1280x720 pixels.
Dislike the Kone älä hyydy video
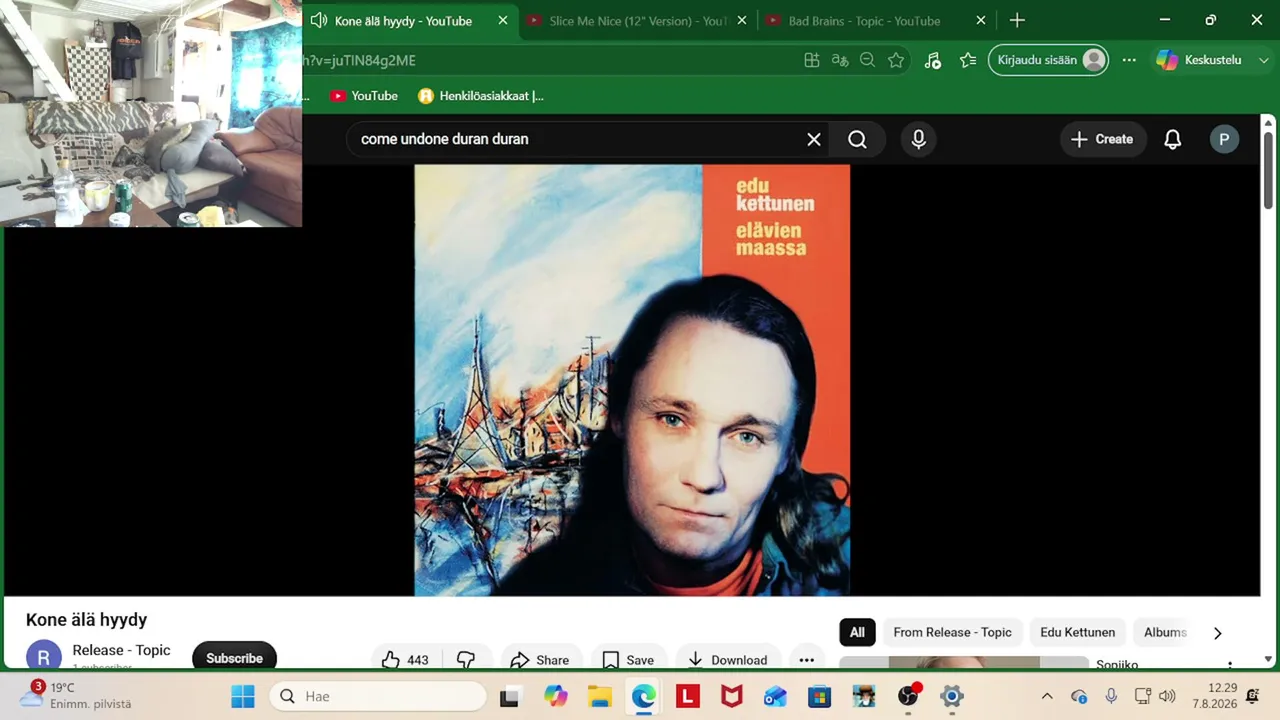(466, 659)
